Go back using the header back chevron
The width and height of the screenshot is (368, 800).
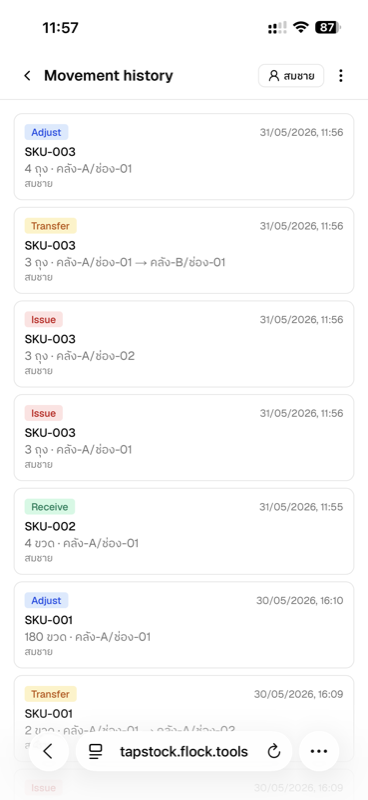click(28, 76)
